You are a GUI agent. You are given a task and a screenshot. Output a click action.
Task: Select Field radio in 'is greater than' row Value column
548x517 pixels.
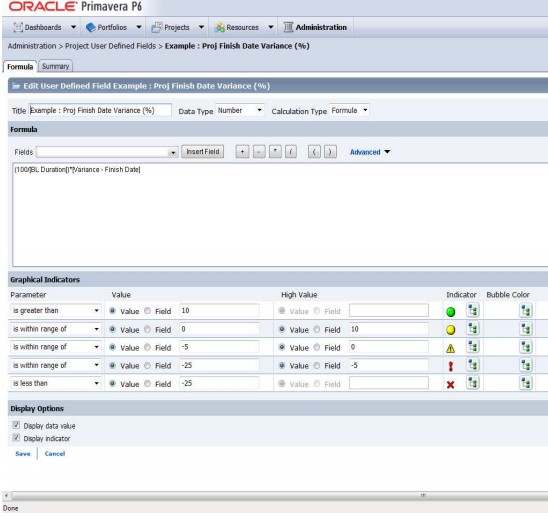(147, 311)
